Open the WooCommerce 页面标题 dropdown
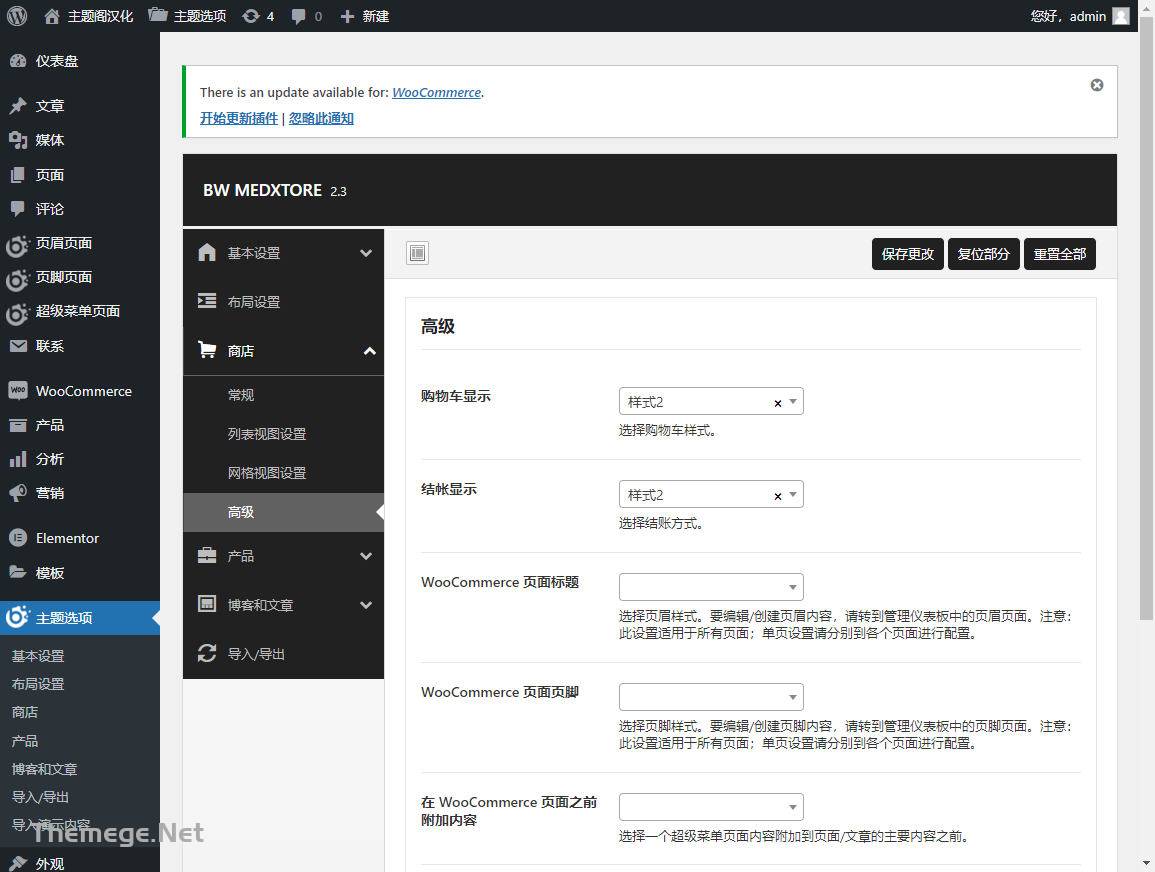Image resolution: width=1155 pixels, height=872 pixels. (x=712, y=587)
